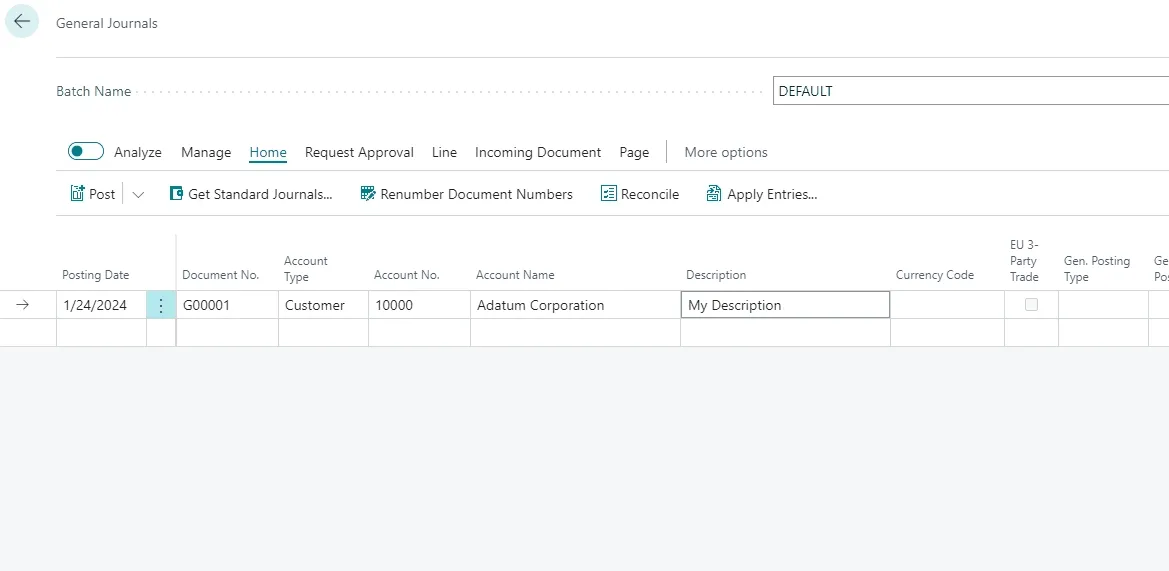Screen dimensions: 1169x571
Task: Select Document No. cell G00001
Action: click(227, 305)
